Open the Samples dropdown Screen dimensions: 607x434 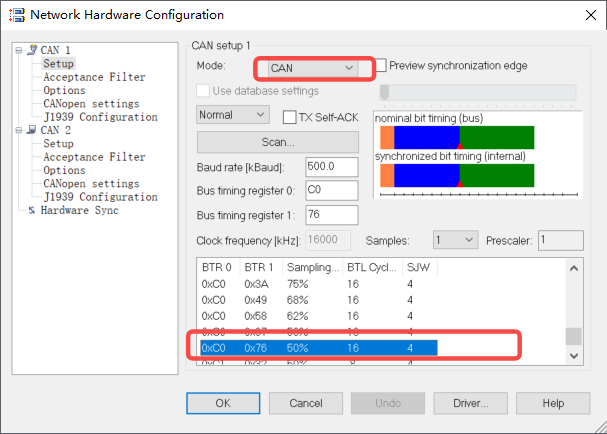455,240
